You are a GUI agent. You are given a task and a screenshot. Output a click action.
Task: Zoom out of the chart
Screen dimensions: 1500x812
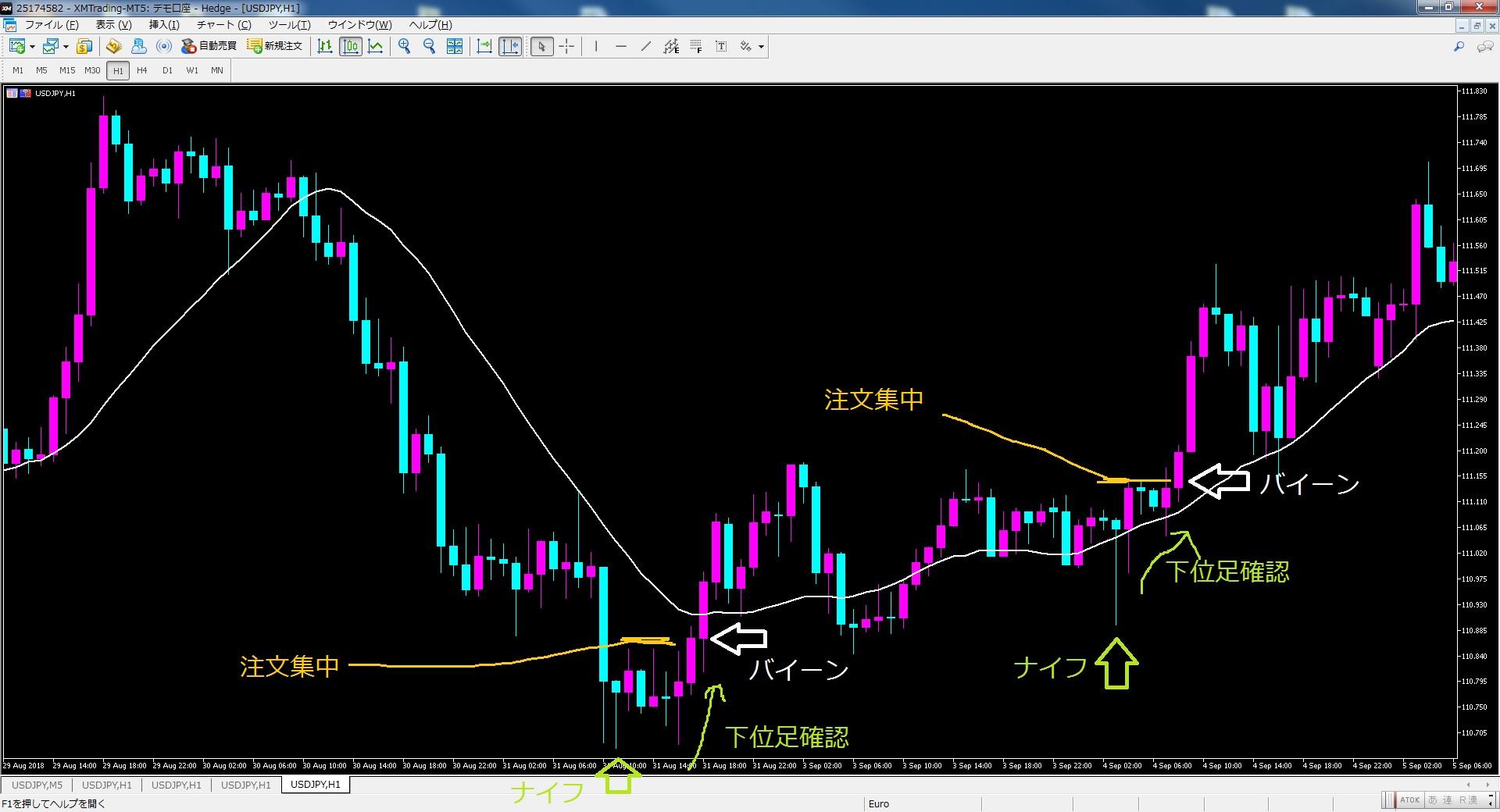(429, 47)
